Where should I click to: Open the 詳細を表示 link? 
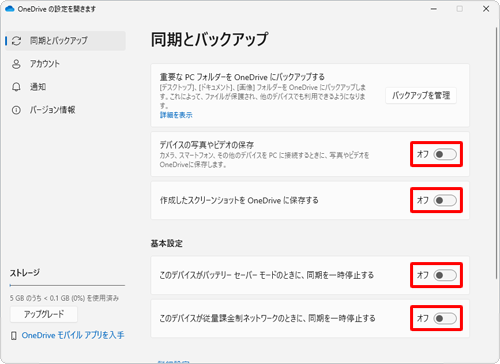point(176,115)
